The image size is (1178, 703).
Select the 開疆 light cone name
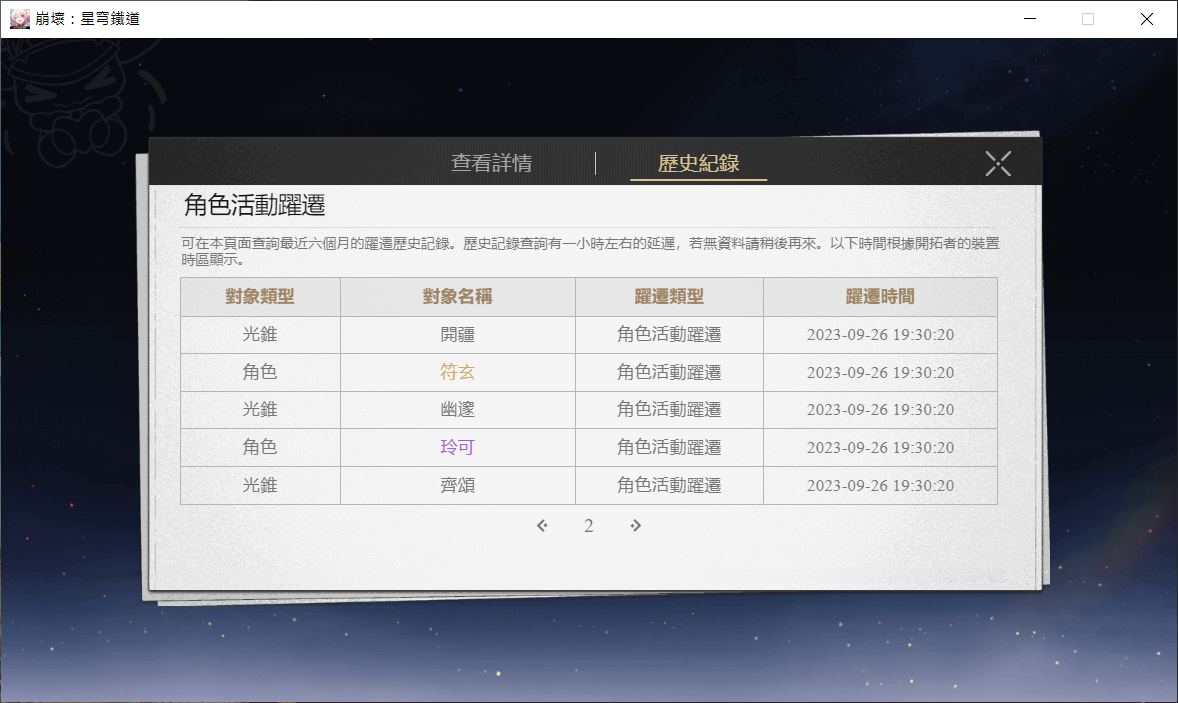click(x=458, y=335)
